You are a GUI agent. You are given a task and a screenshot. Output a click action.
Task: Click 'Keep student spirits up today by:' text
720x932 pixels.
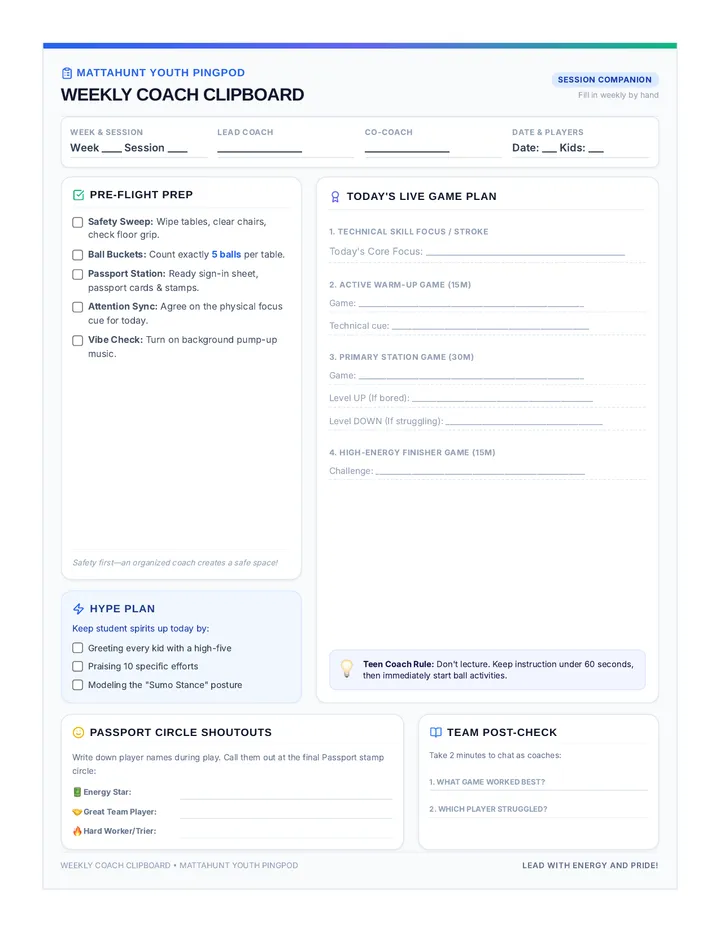[x=141, y=628]
